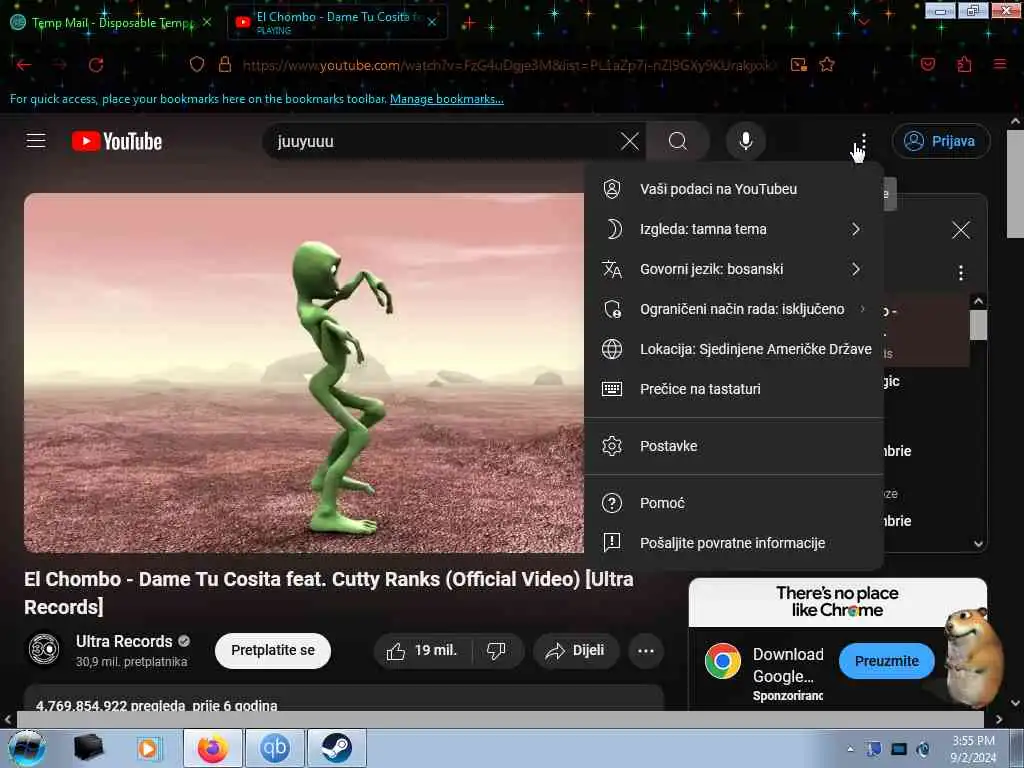Bookmark this page with the star
This screenshot has height=768, width=1024.
(x=827, y=64)
